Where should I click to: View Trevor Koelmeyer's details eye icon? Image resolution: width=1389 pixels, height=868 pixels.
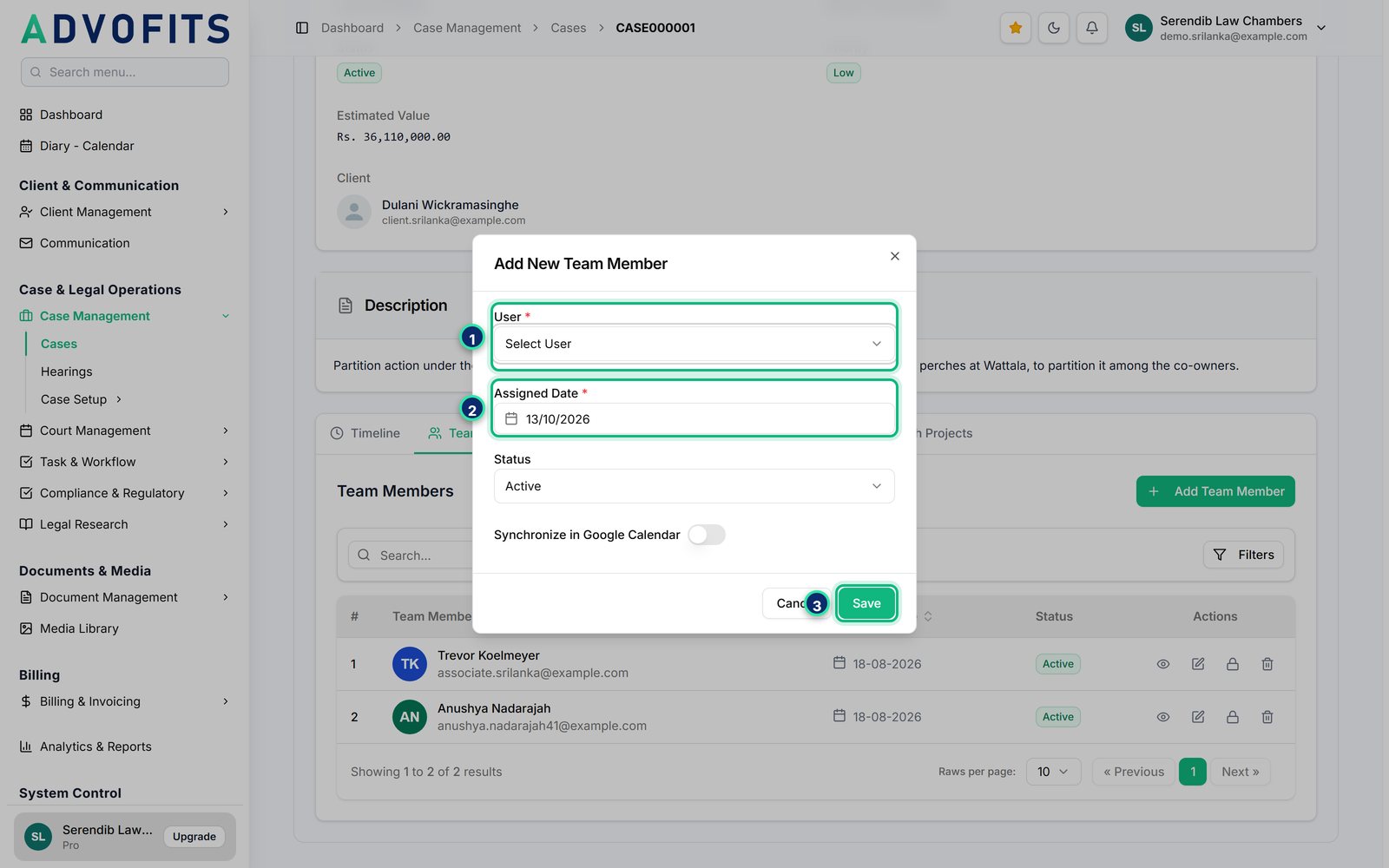click(x=1163, y=664)
